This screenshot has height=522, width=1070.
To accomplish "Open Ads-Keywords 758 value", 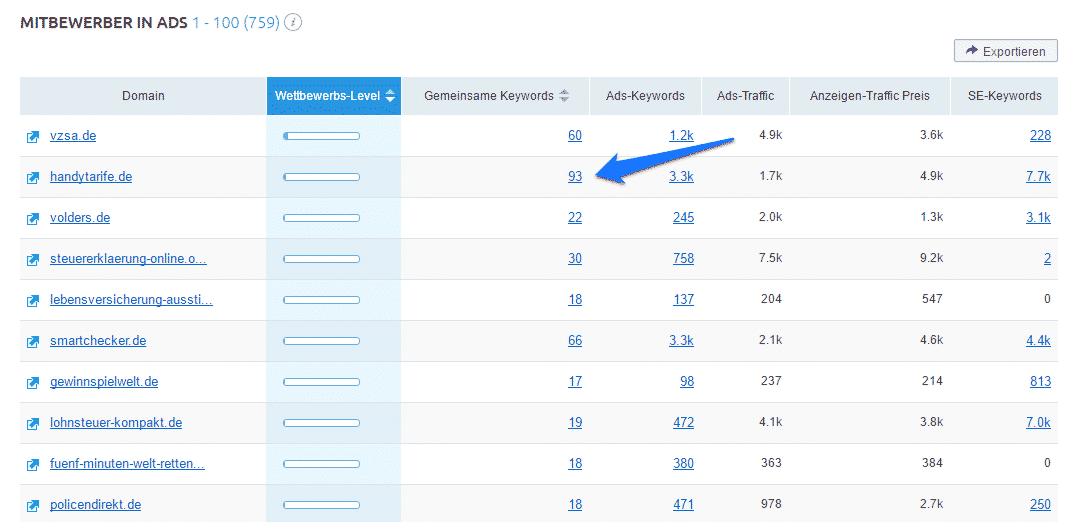I will pyautogui.click(x=683, y=259).
